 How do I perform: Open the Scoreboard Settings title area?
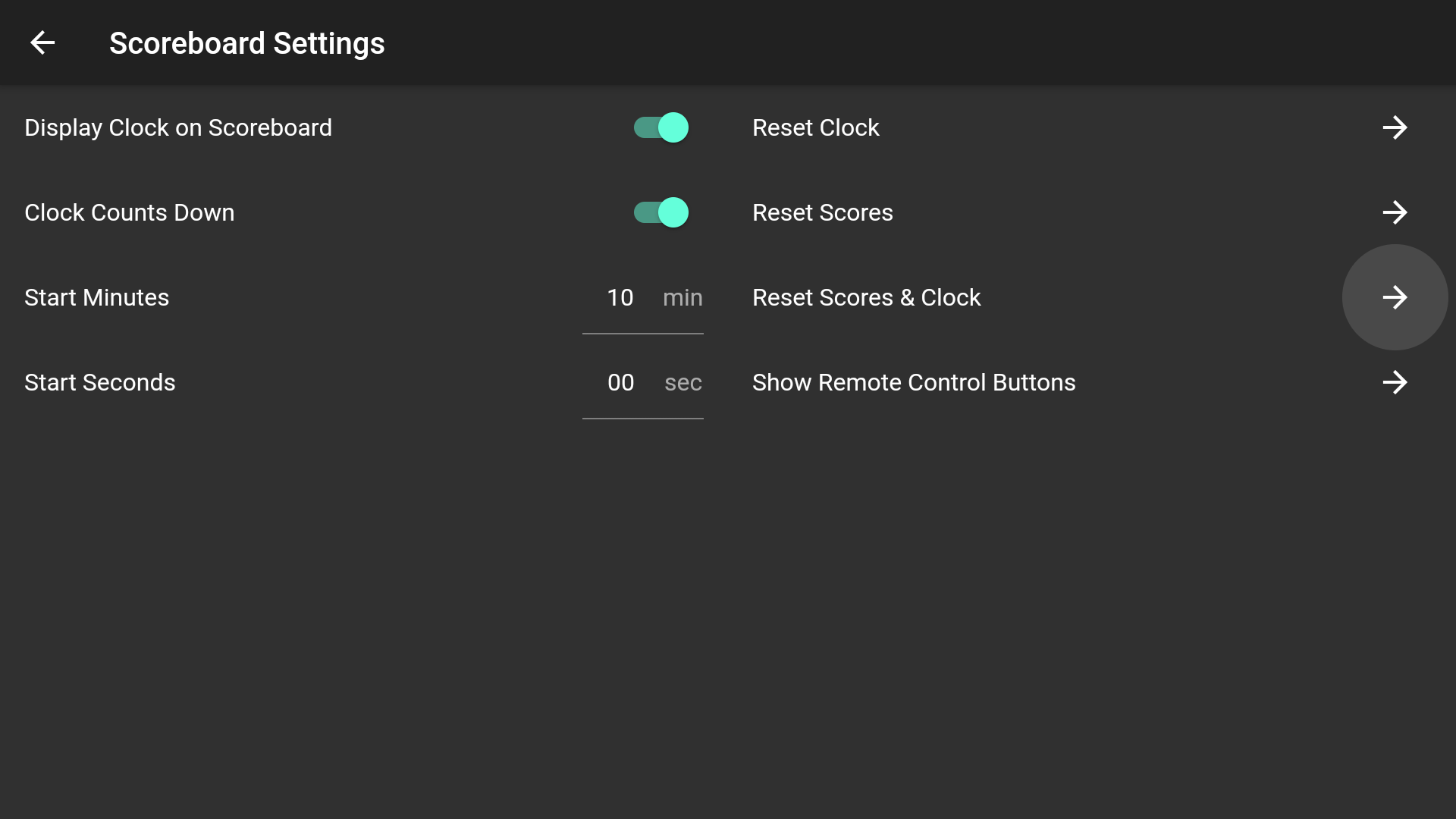click(x=246, y=42)
